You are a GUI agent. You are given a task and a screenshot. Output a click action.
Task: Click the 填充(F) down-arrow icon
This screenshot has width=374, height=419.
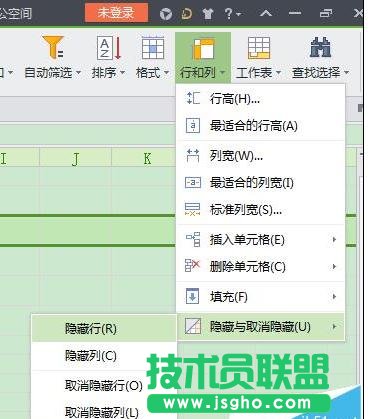(x=192, y=296)
